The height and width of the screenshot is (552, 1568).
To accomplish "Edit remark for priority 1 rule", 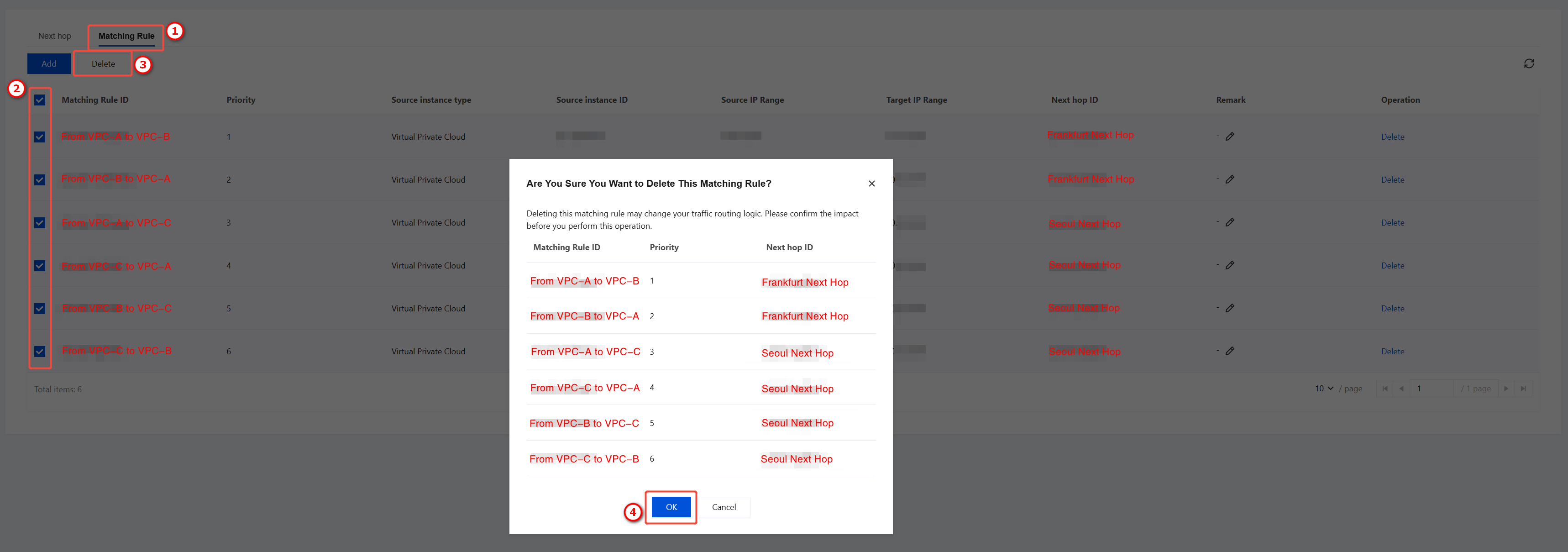I will pyautogui.click(x=1230, y=137).
